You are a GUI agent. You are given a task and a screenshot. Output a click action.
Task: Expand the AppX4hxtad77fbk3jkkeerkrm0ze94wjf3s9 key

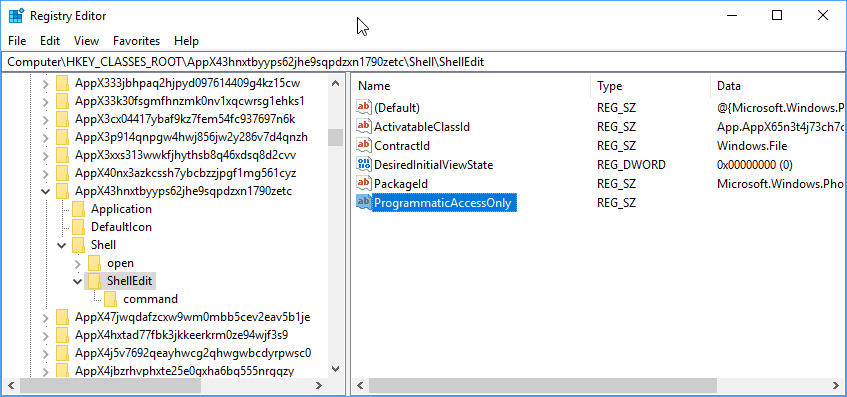pyautogui.click(x=46, y=335)
